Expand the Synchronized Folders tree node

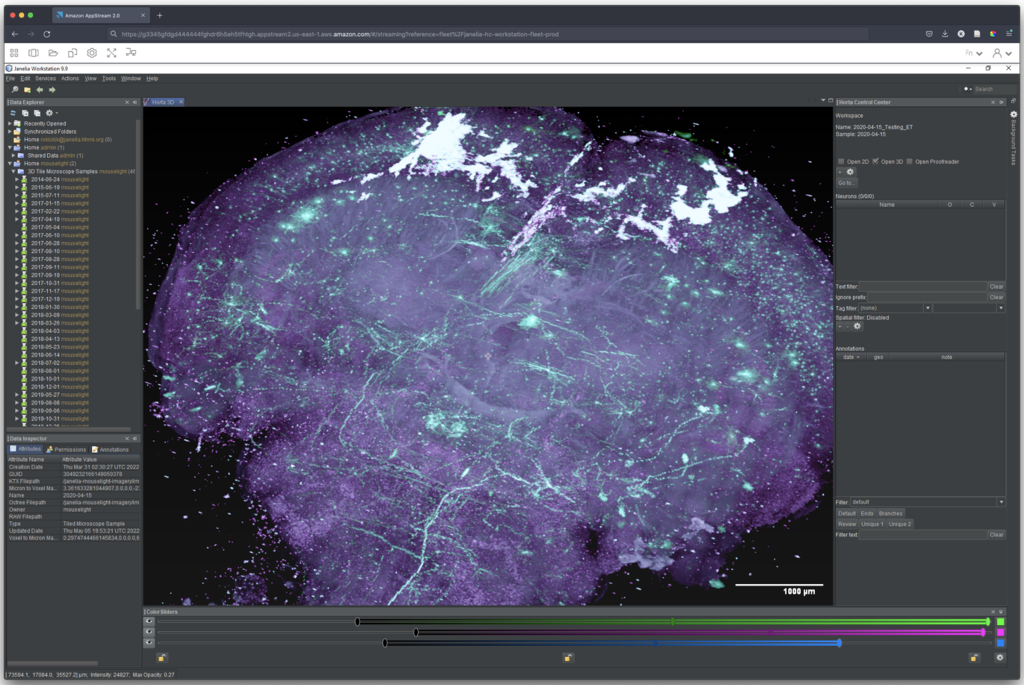pyautogui.click(x=10, y=131)
